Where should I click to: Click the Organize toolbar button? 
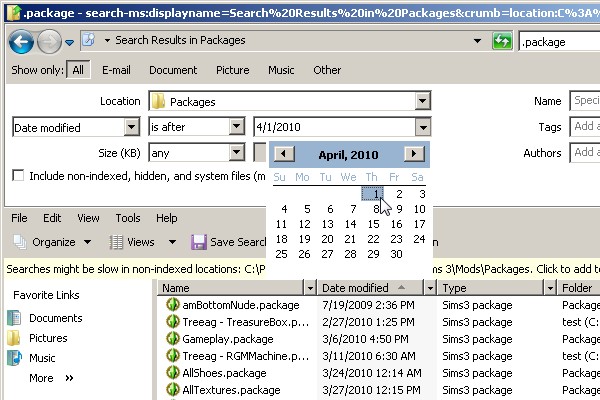point(52,242)
